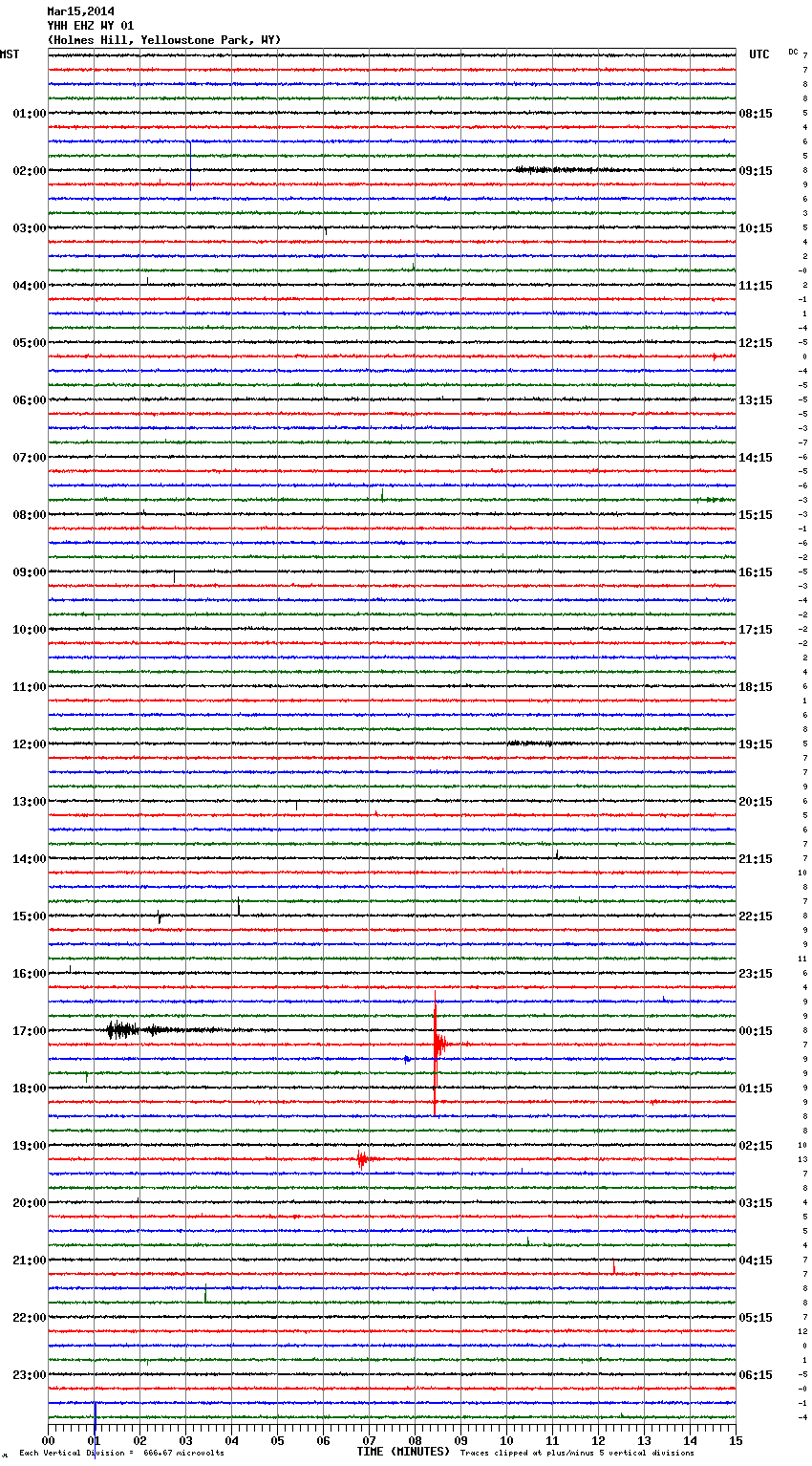Click the Traces clipped at plus/minus 5 note
Viewport: 812px width, 1466px height.
pos(577,1453)
